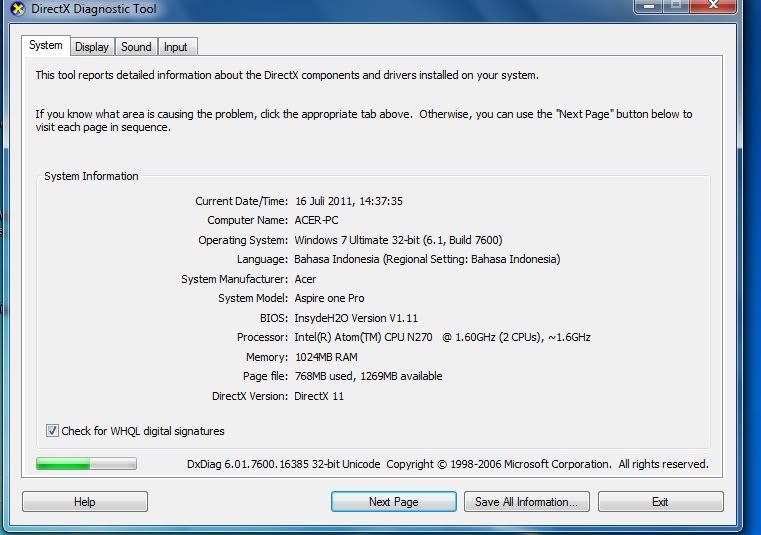
Task: Click the DirectX Diagnostic Tool title text
Action: [94, 9]
